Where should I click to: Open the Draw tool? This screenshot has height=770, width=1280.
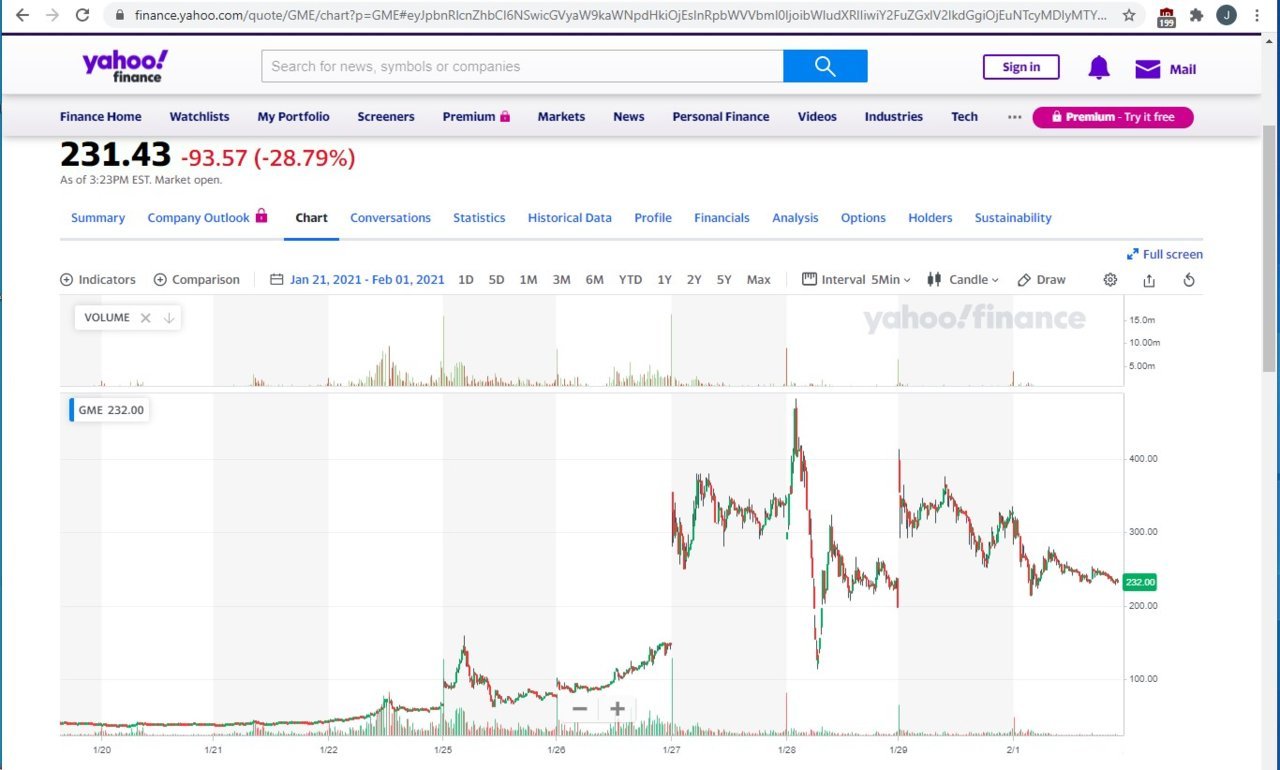click(x=1042, y=280)
